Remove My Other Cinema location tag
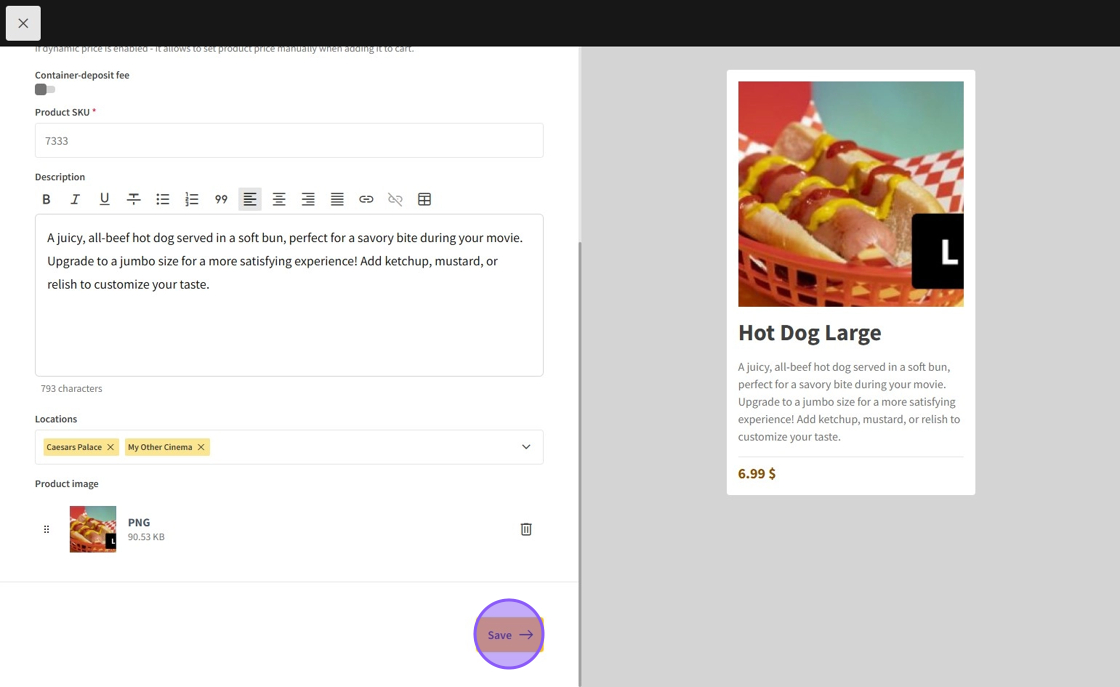Screen dimensions: 1120x687 201,447
